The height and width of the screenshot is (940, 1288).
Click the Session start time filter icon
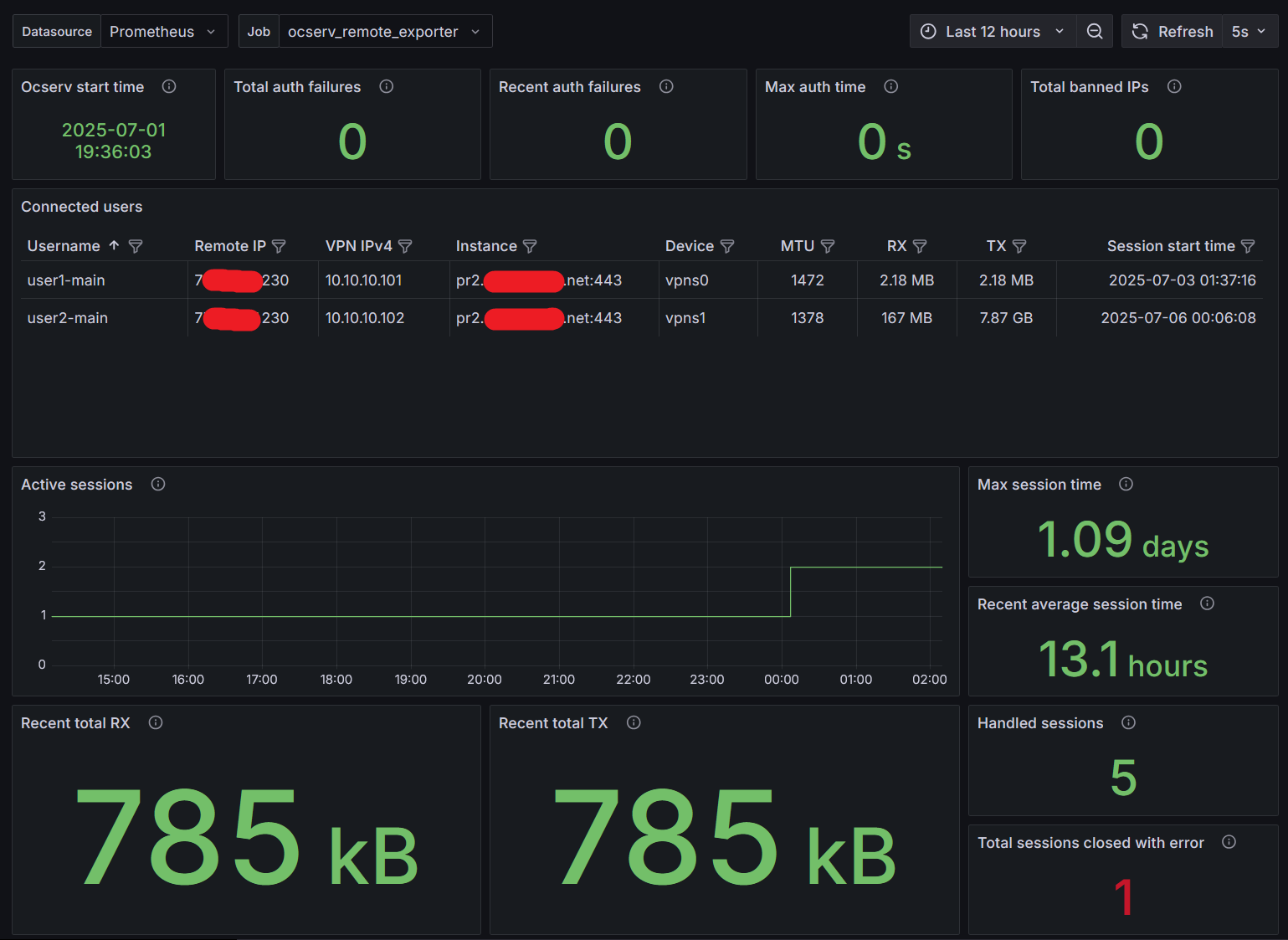pyautogui.click(x=1248, y=246)
